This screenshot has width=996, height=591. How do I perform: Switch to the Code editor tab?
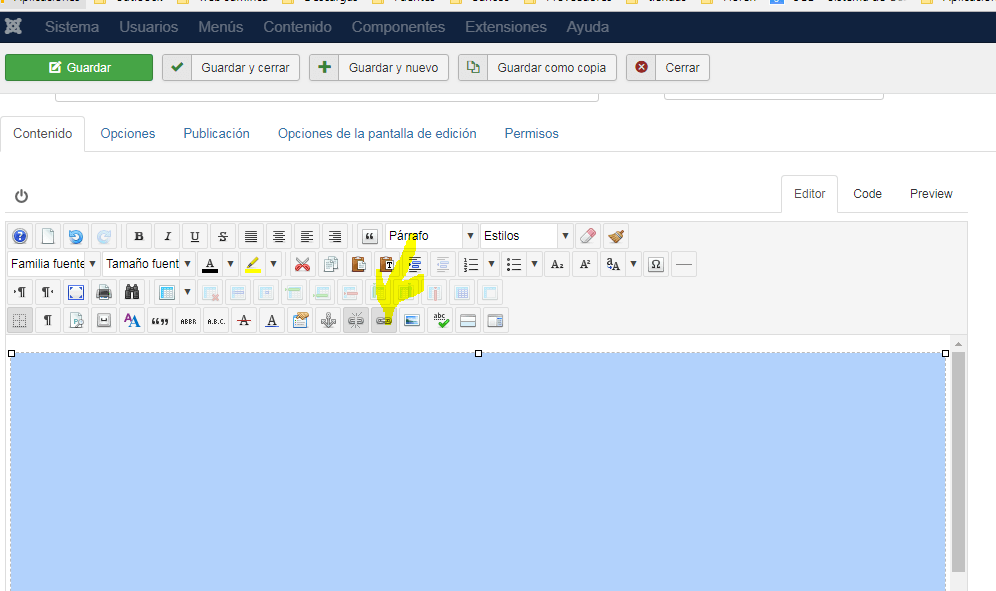(x=867, y=194)
